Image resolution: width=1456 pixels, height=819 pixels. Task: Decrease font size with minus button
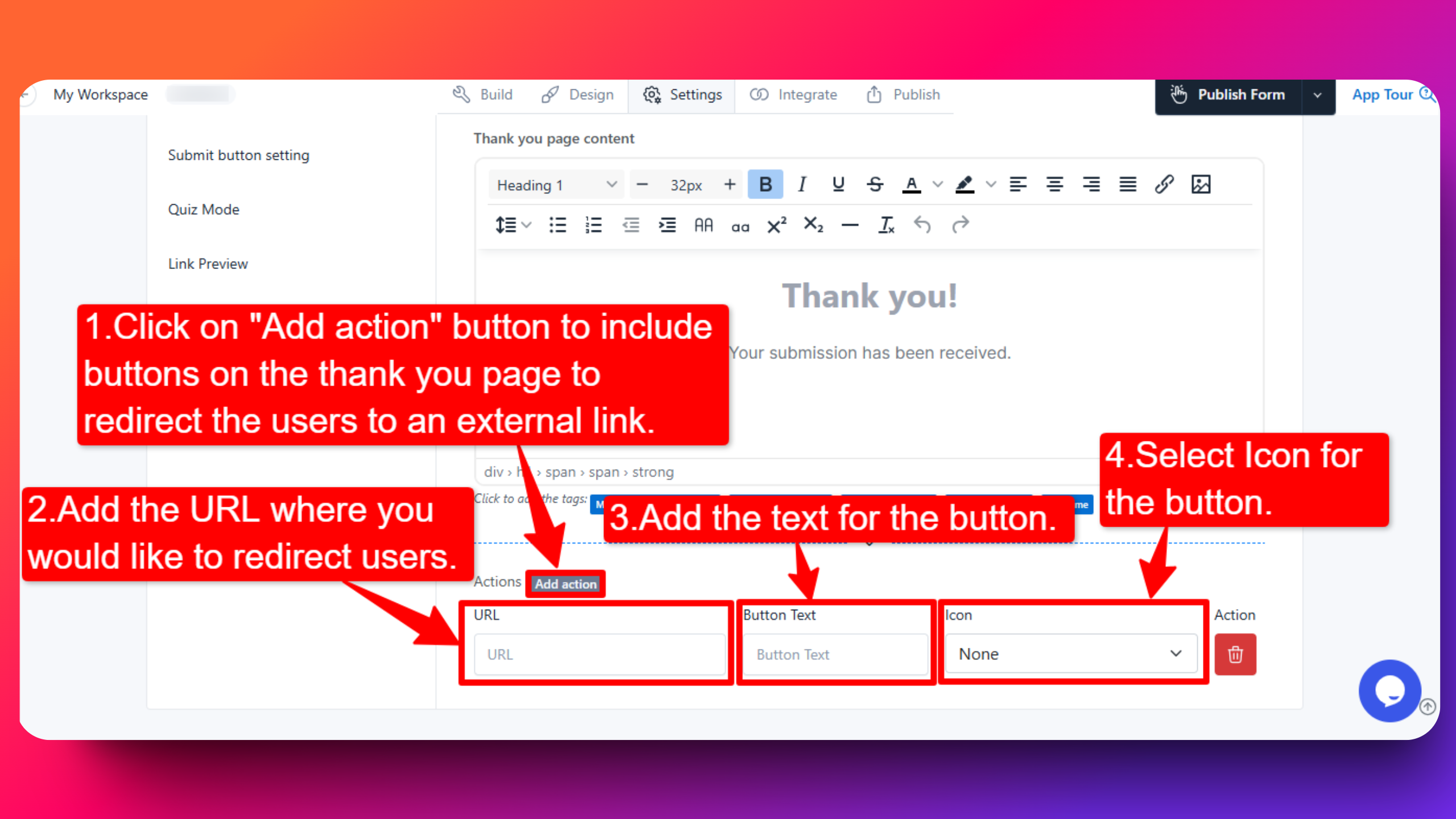(x=642, y=184)
